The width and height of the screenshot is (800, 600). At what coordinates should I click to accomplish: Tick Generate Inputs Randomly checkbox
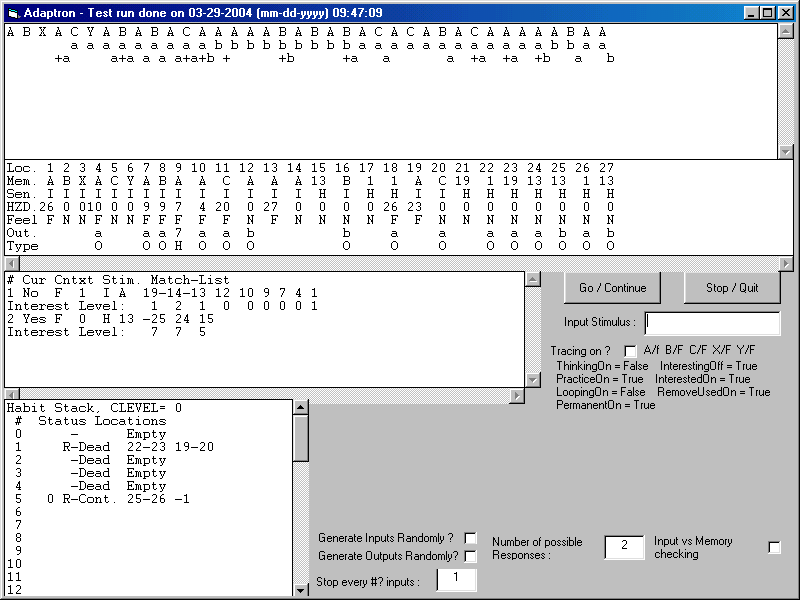(470, 538)
